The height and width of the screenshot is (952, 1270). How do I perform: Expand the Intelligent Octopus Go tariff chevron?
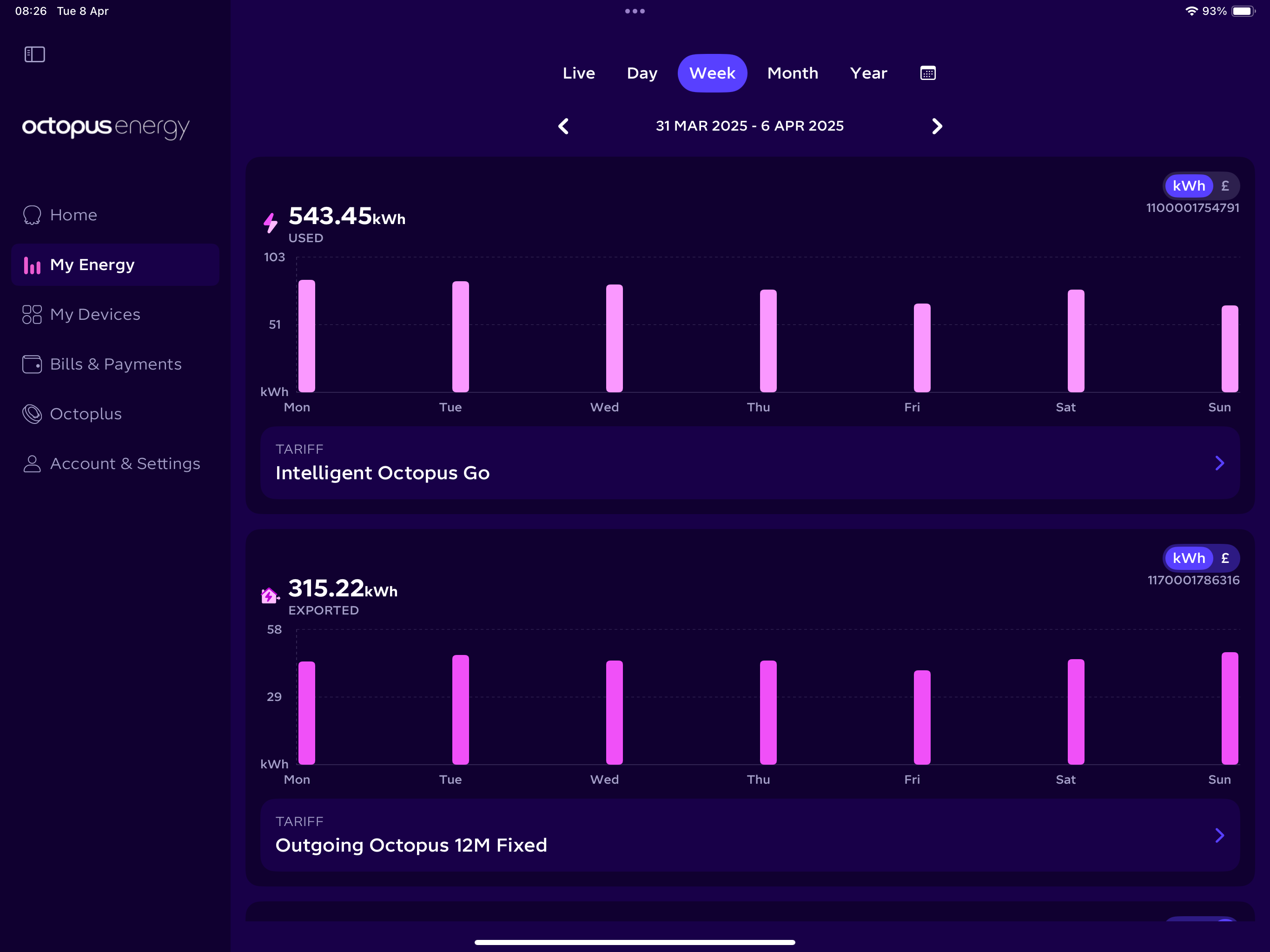pos(1220,463)
